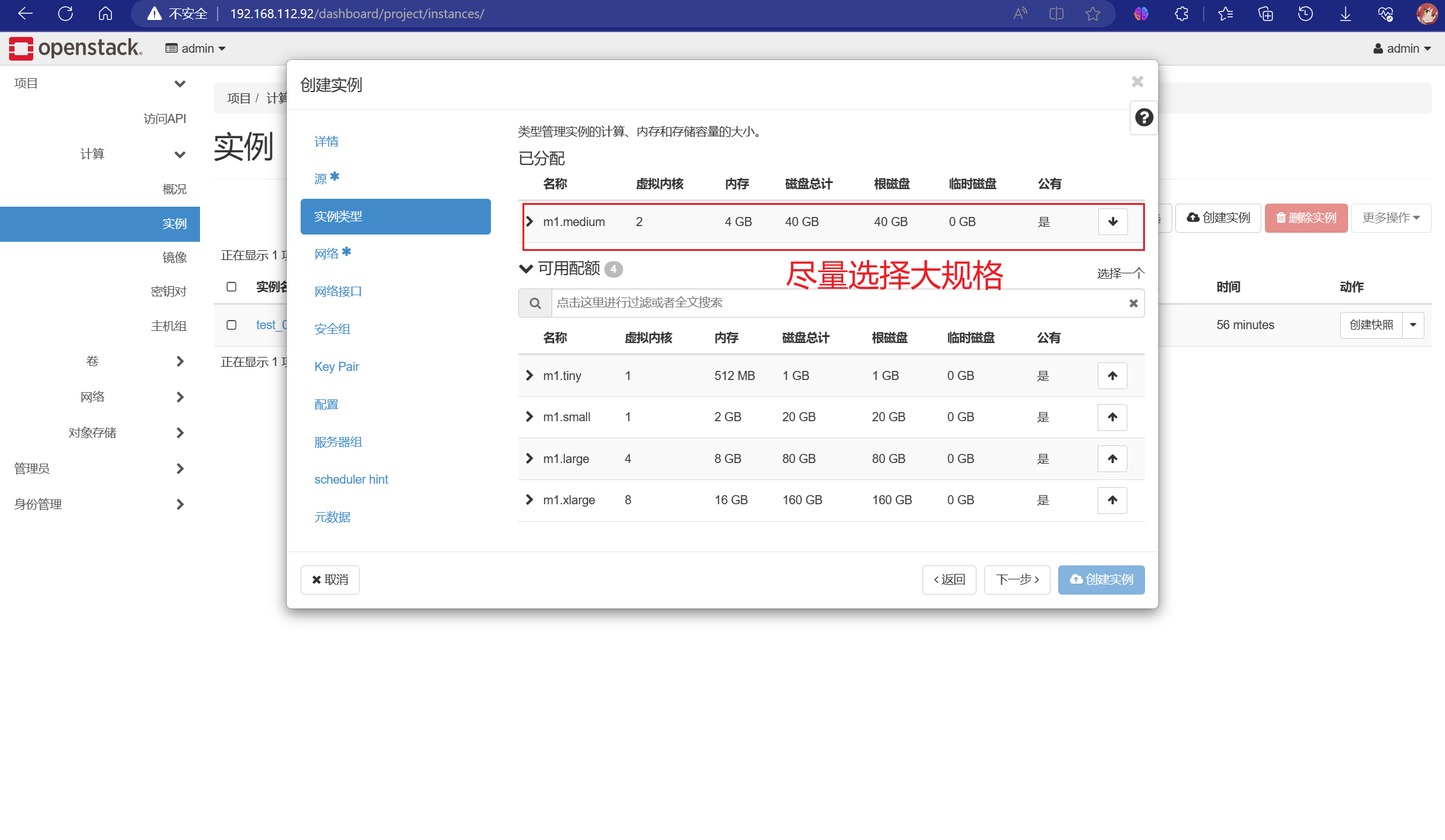1445x840 pixels.
Task: Deallocate m1.medium with the down arrow
Action: 1112,222
